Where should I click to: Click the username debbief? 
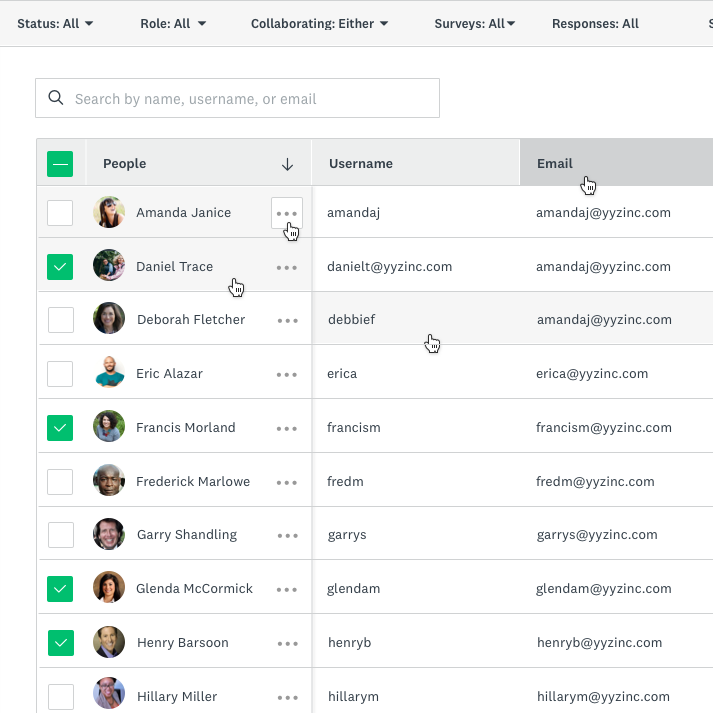click(351, 320)
